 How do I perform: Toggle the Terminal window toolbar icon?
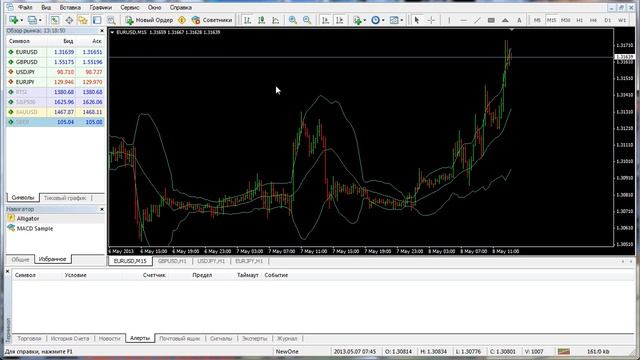[x=97, y=20]
